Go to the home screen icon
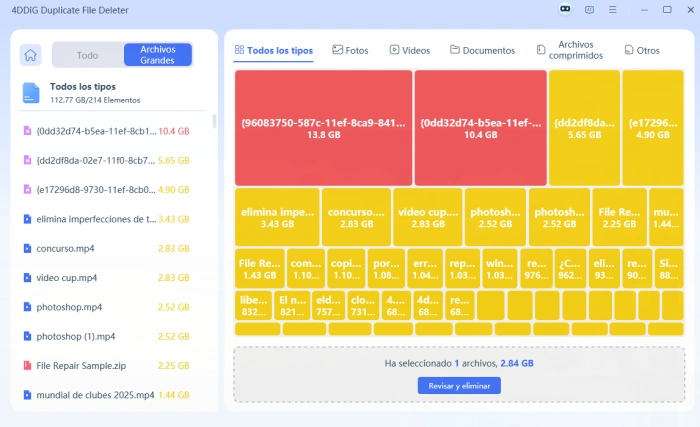 [30, 55]
